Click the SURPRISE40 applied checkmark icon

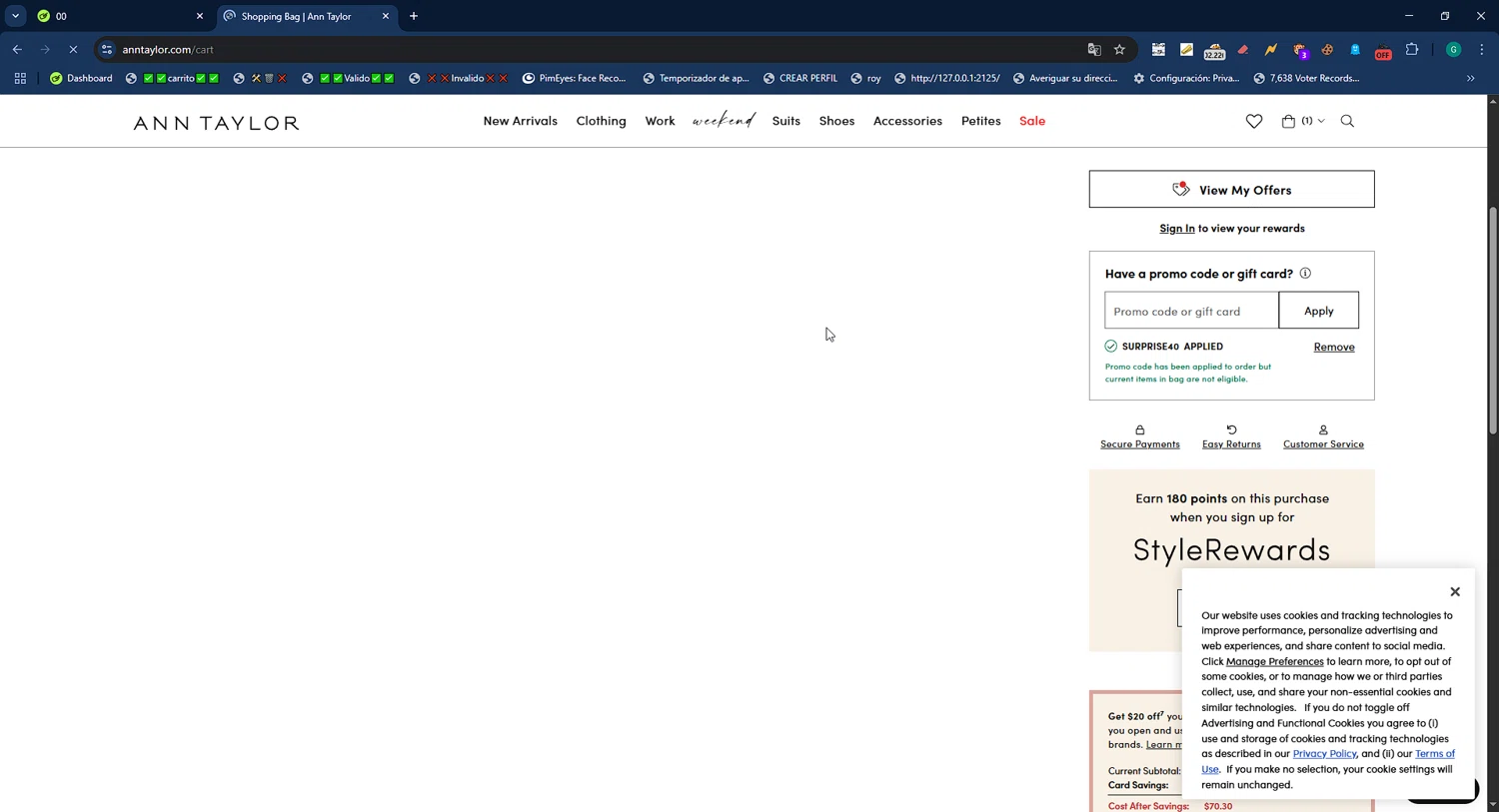pos(1110,346)
